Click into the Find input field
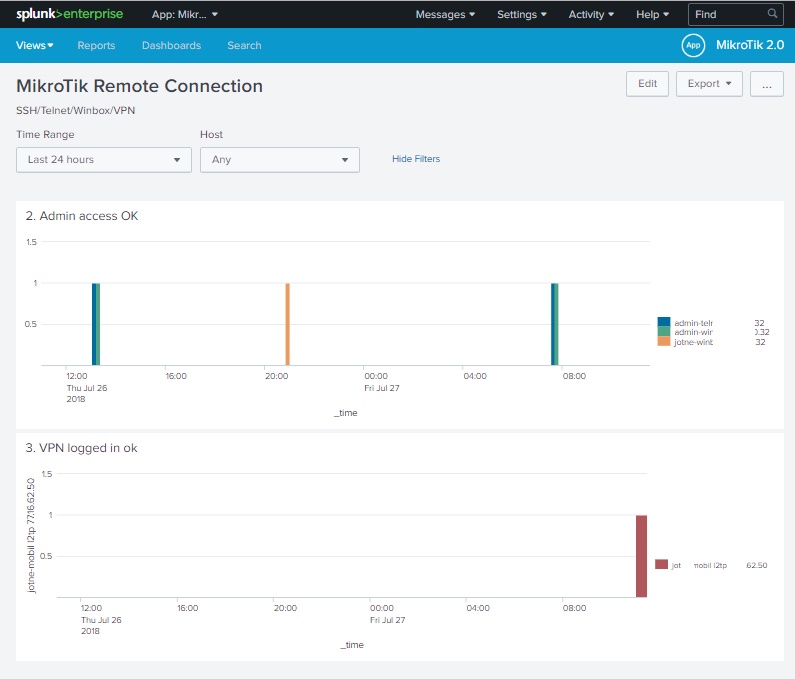The image size is (795, 679). click(728, 15)
